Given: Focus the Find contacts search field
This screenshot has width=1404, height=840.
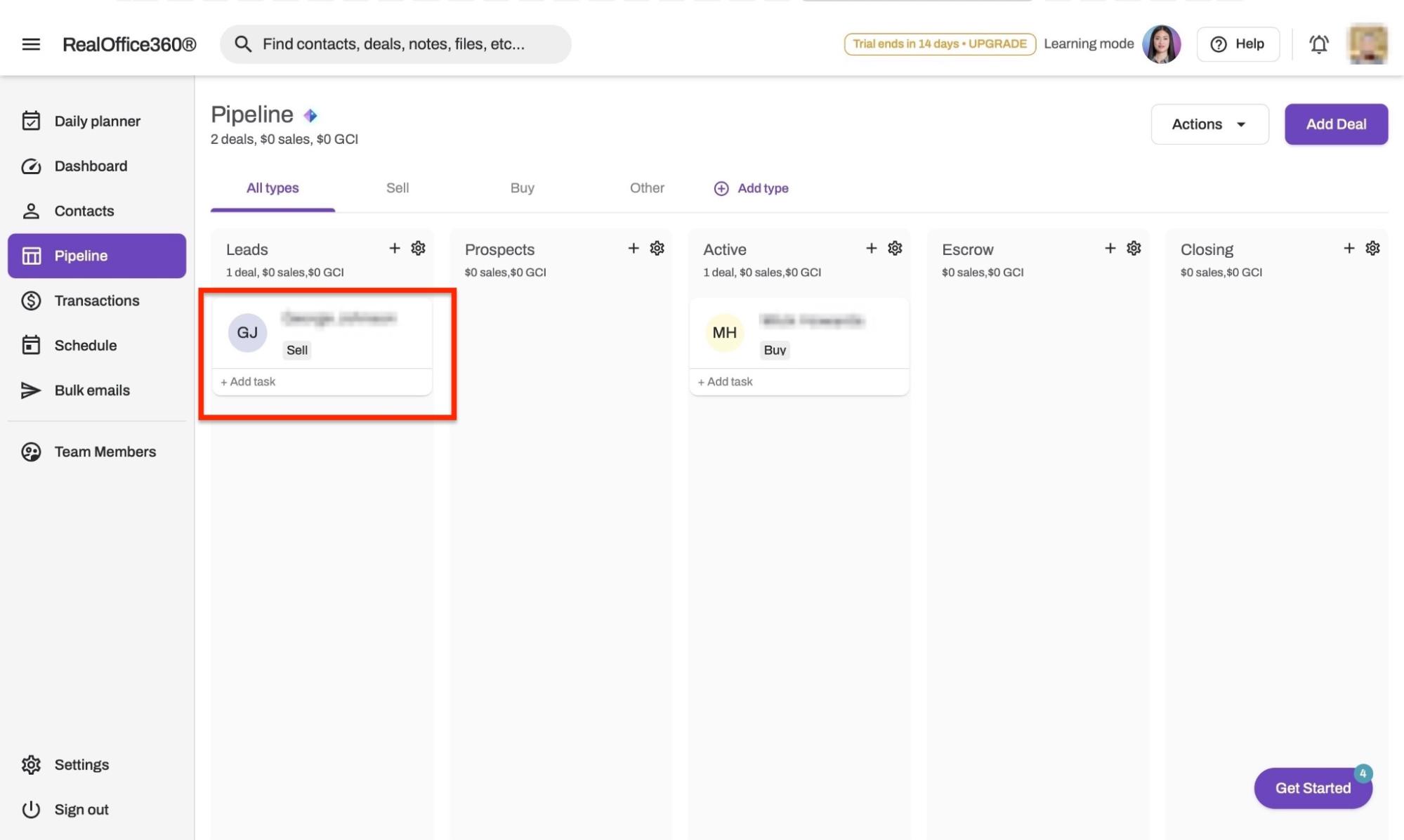Looking at the screenshot, I should click(395, 44).
